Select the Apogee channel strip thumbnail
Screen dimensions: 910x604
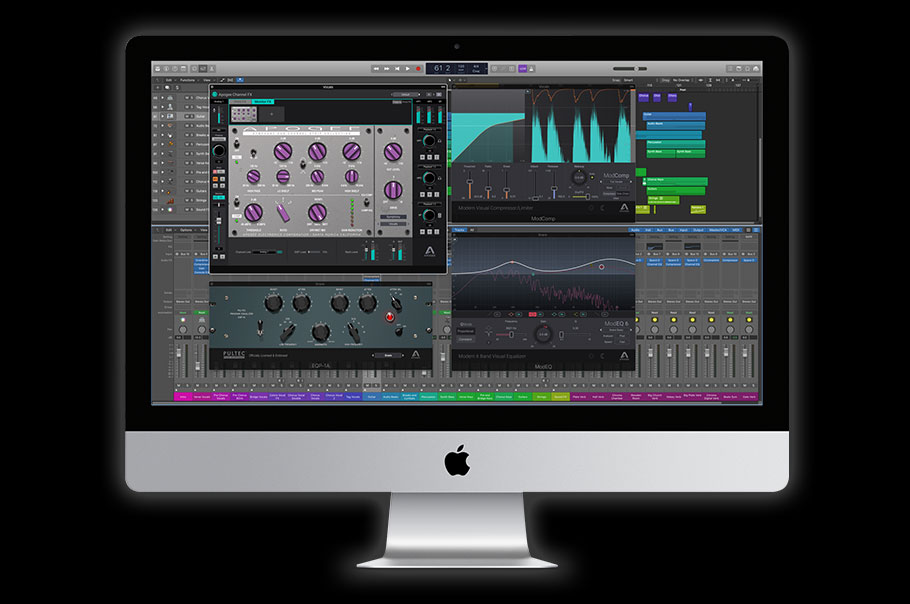pyautogui.click(x=244, y=114)
